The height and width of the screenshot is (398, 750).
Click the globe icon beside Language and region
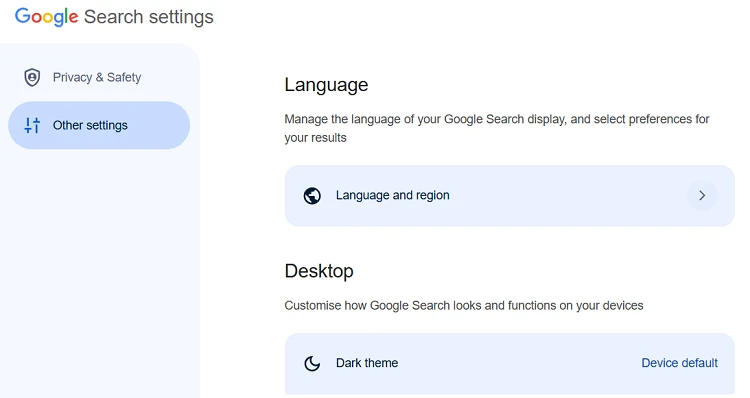pos(312,196)
